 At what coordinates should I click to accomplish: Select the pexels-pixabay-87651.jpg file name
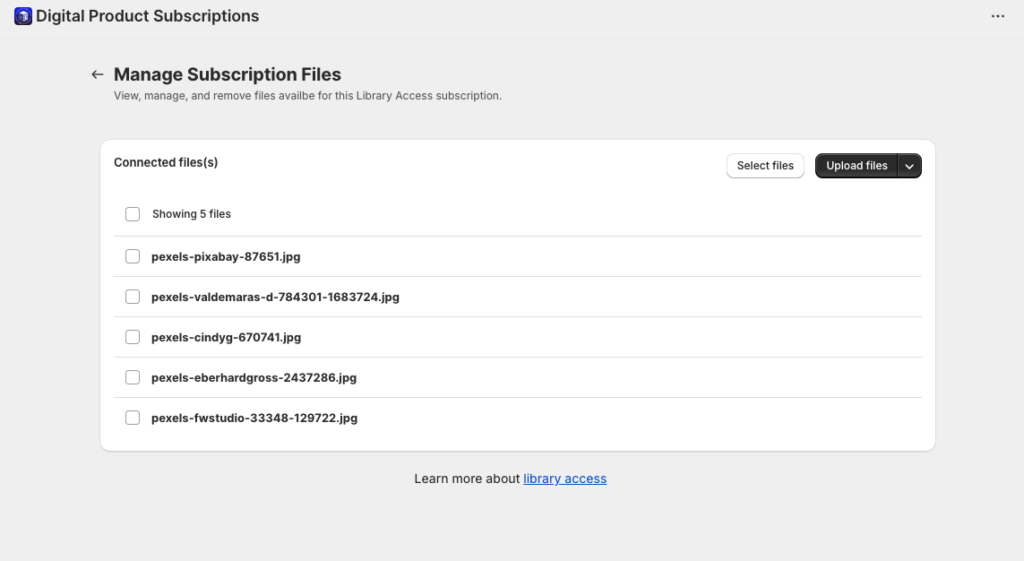(226, 257)
